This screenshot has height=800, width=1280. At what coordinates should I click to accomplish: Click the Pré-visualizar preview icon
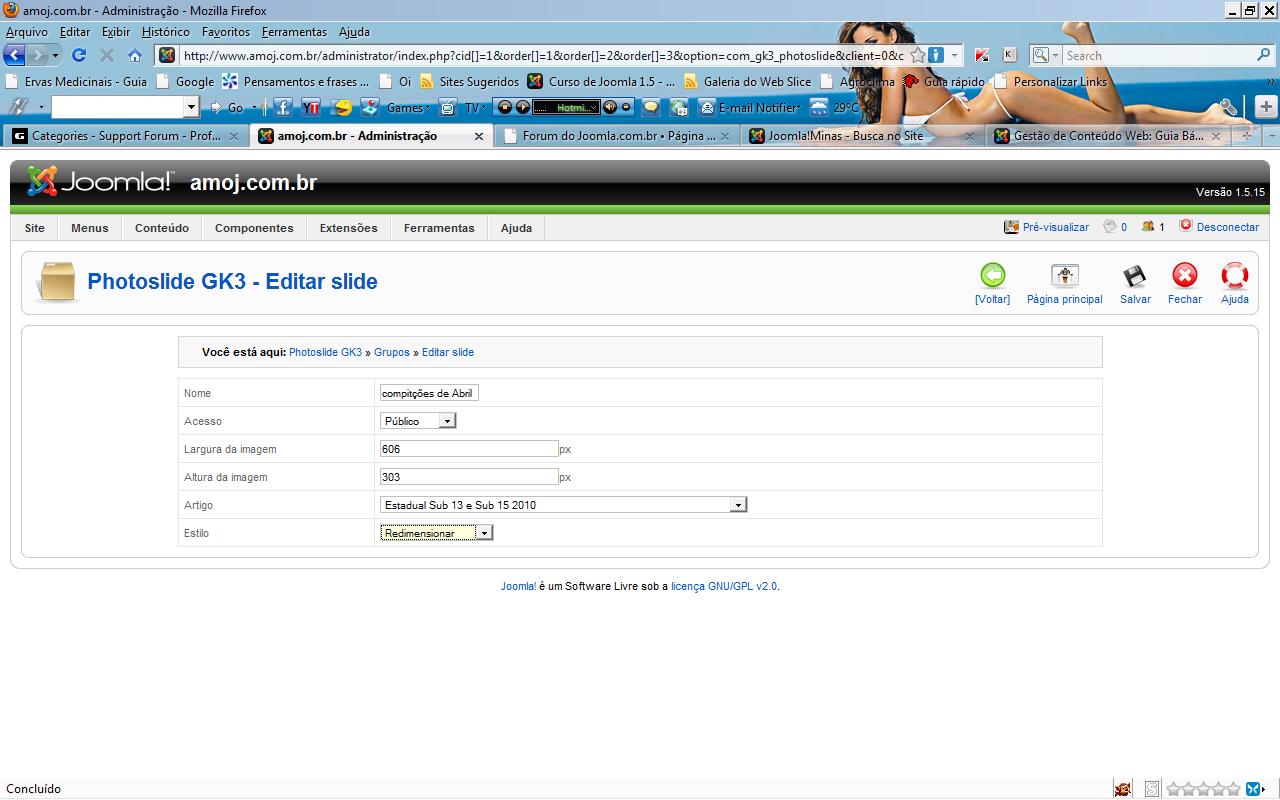tap(1011, 227)
